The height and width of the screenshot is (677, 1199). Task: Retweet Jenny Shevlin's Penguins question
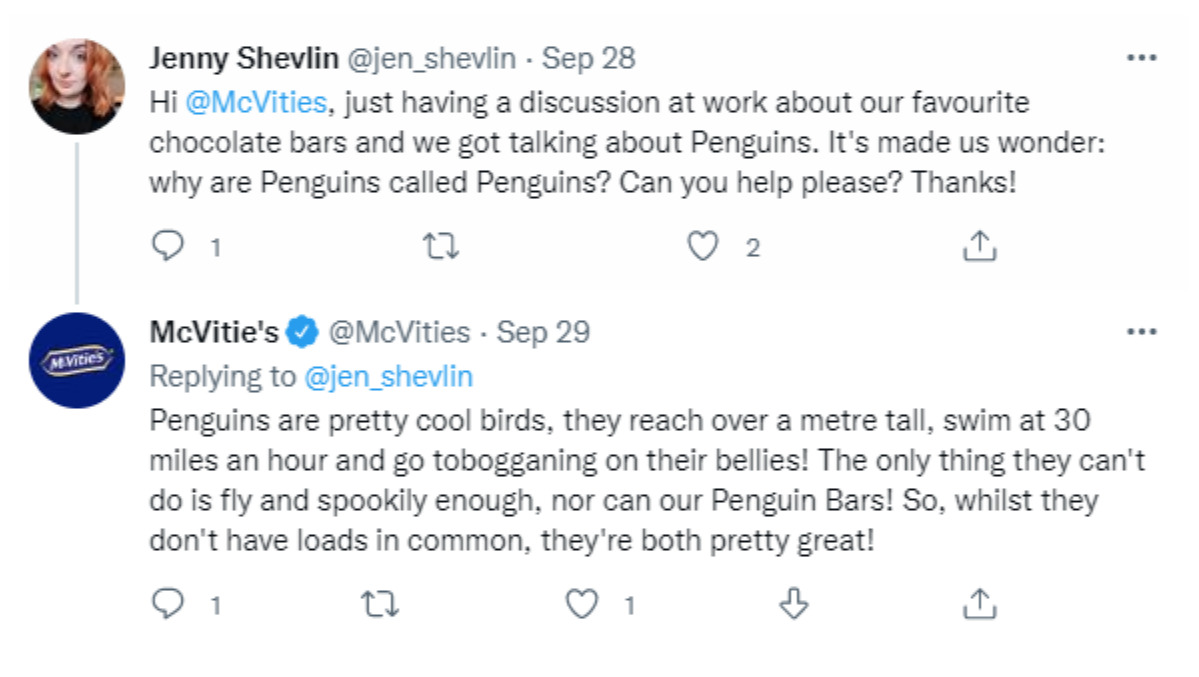pyautogui.click(x=441, y=246)
